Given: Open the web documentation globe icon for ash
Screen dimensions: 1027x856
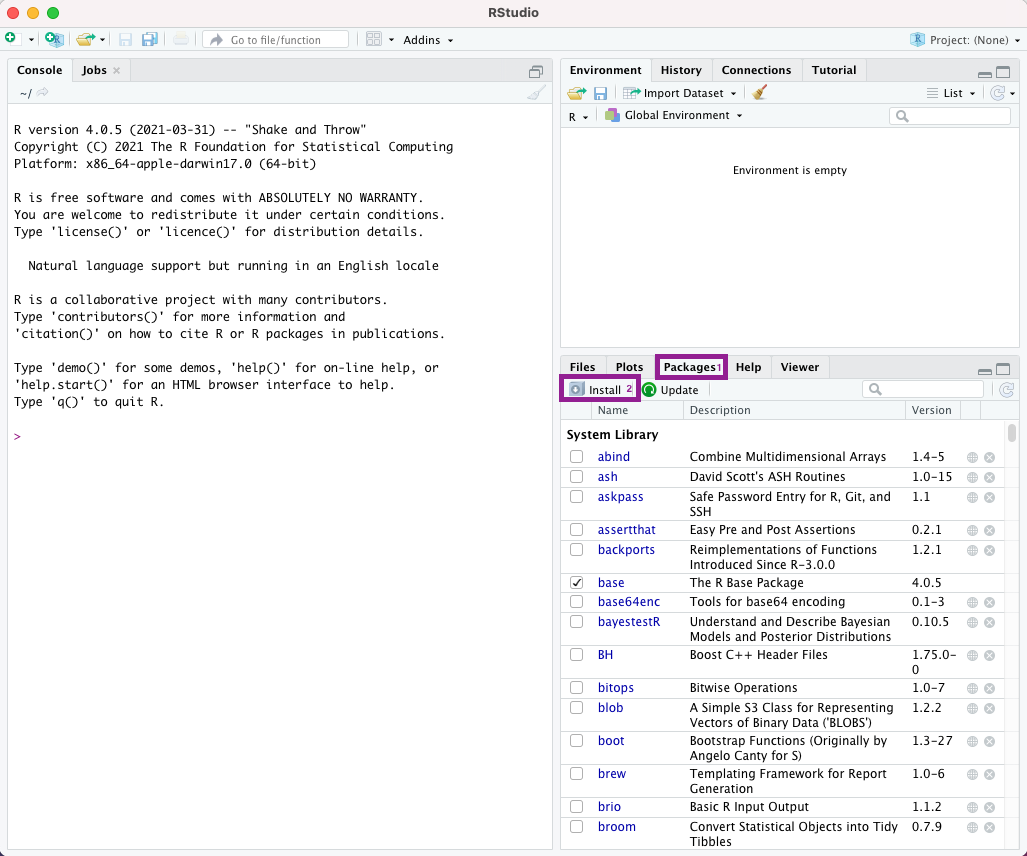Looking at the screenshot, I should point(972,477).
